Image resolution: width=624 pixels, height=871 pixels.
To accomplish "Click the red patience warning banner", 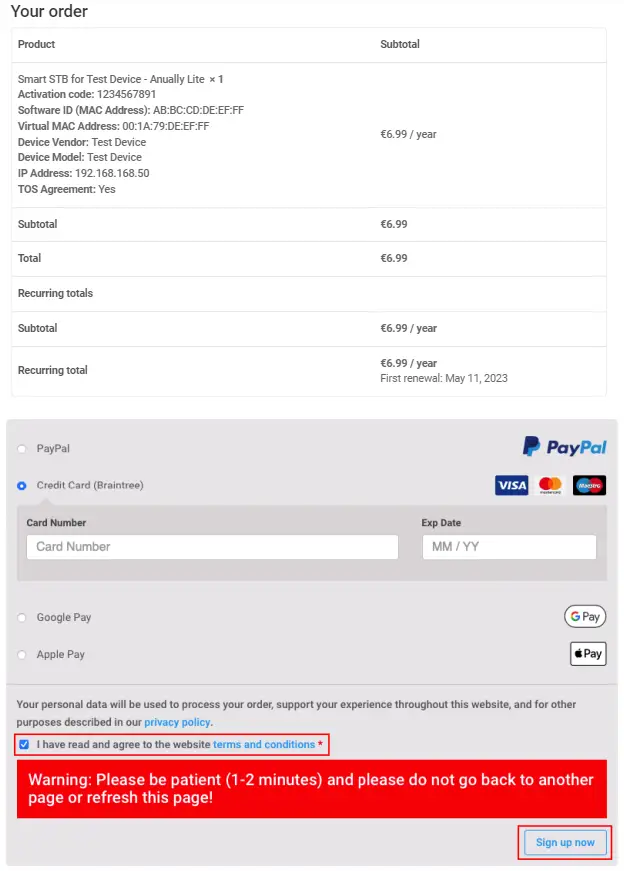I will (x=312, y=789).
